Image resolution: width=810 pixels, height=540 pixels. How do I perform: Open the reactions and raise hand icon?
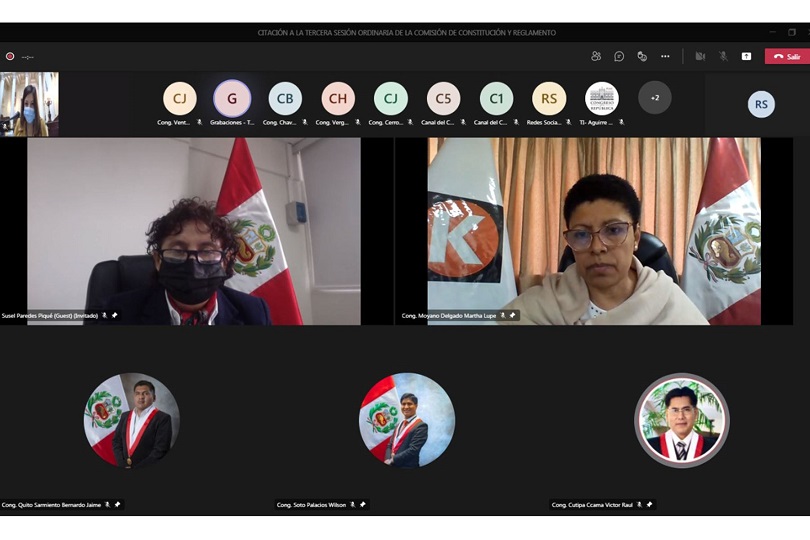click(642, 56)
